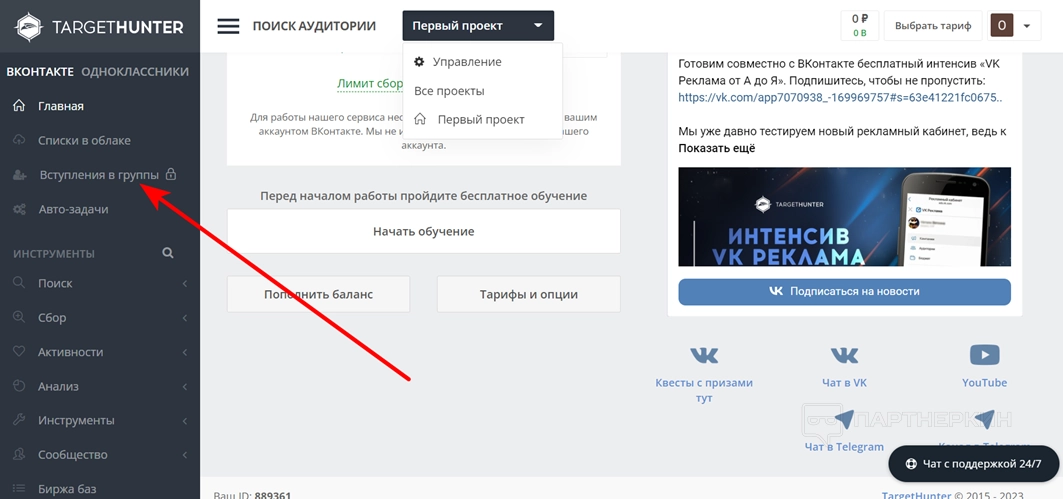Expand the Инструменты submenu chevron

pos(184,421)
